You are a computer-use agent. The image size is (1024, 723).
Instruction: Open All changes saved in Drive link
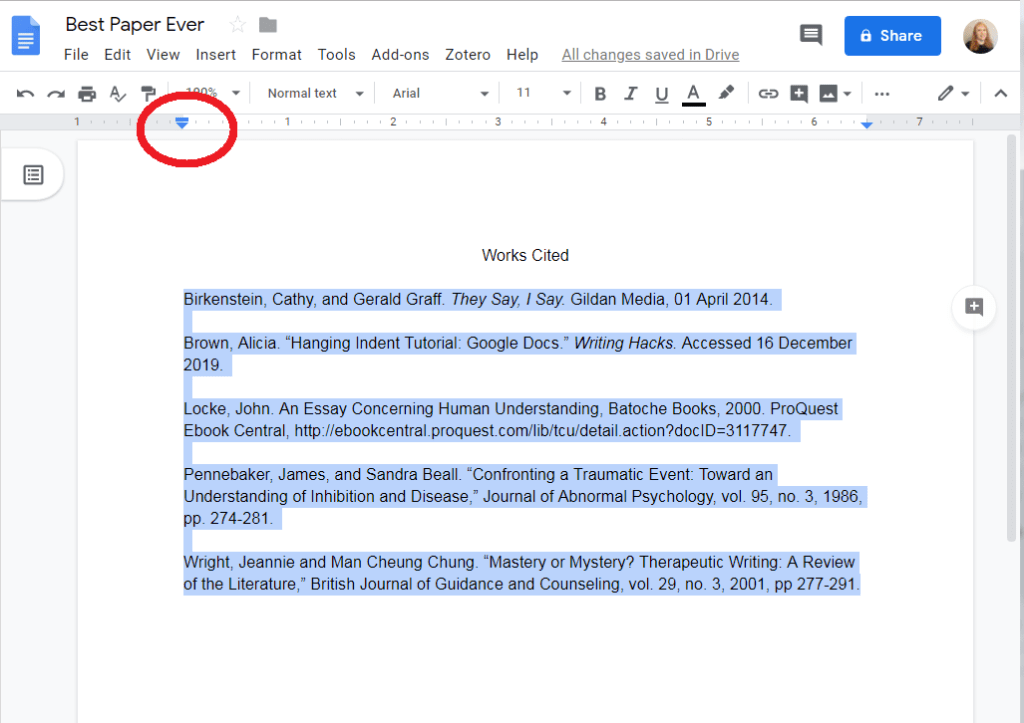click(650, 55)
